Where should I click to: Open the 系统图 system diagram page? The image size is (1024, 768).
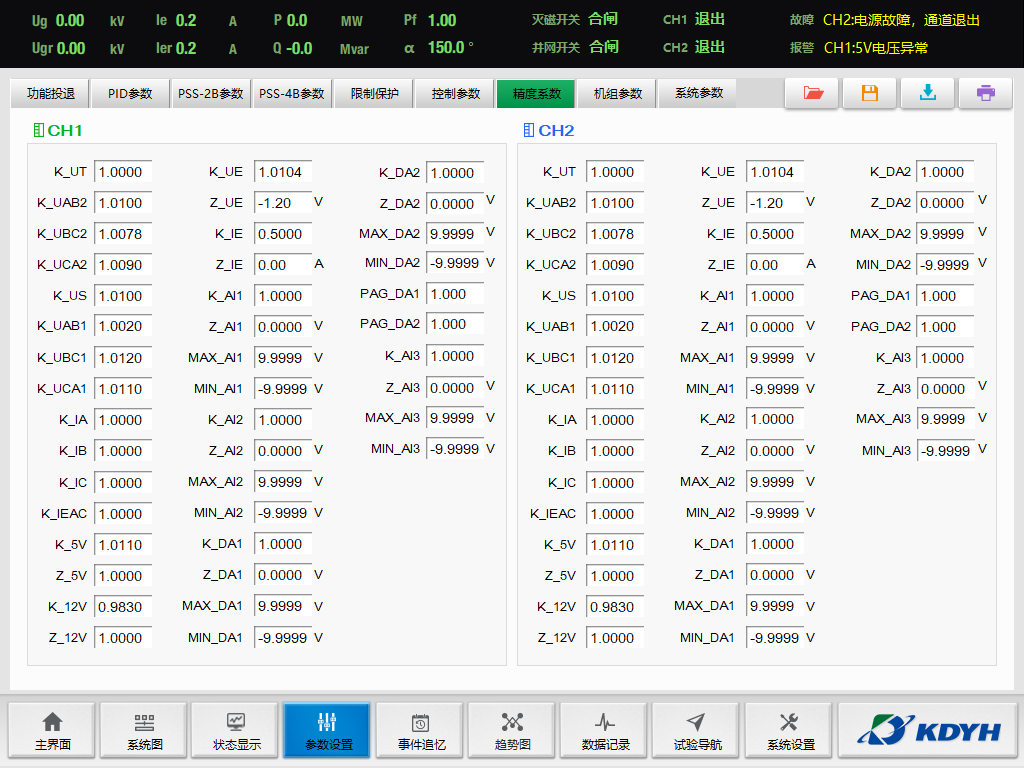click(x=144, y=731)
